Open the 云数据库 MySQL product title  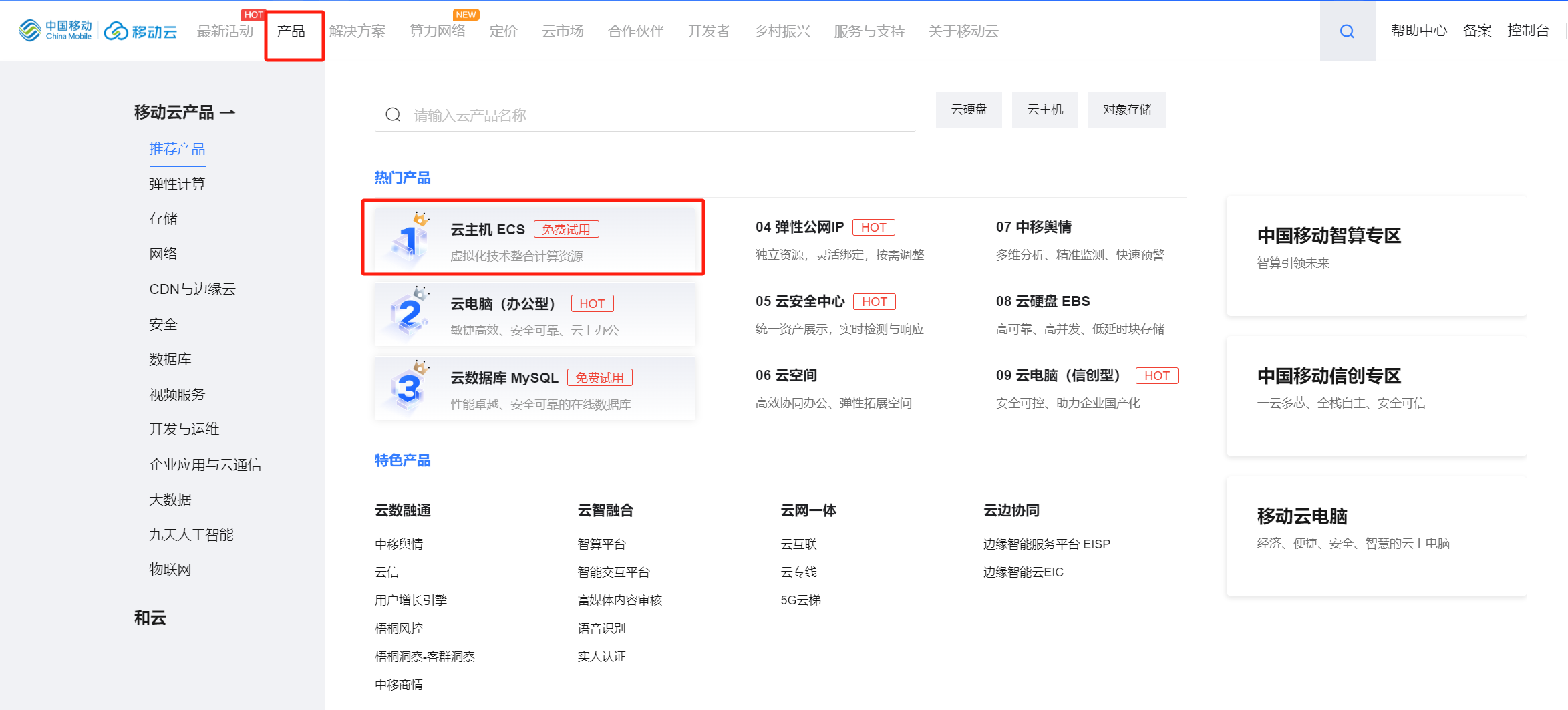(x=504, y=378)
